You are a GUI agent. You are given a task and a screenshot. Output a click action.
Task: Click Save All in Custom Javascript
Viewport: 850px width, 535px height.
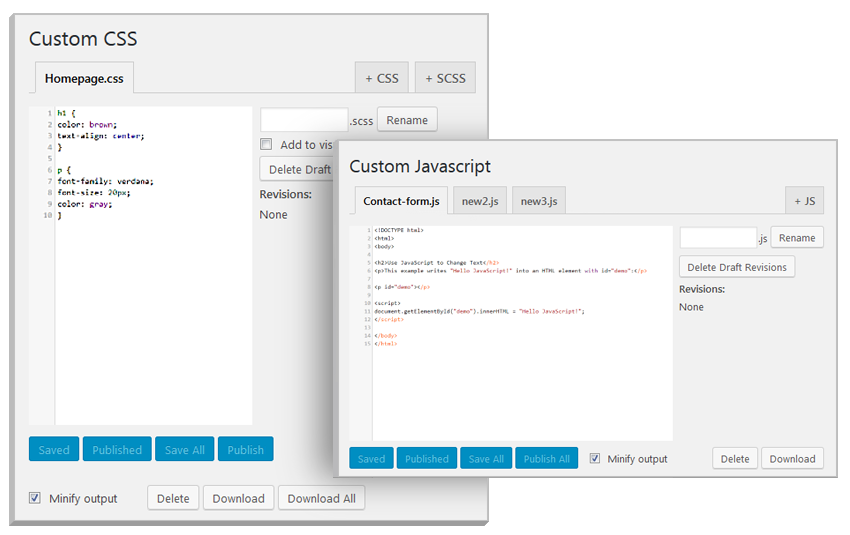(x=486, y=459)
